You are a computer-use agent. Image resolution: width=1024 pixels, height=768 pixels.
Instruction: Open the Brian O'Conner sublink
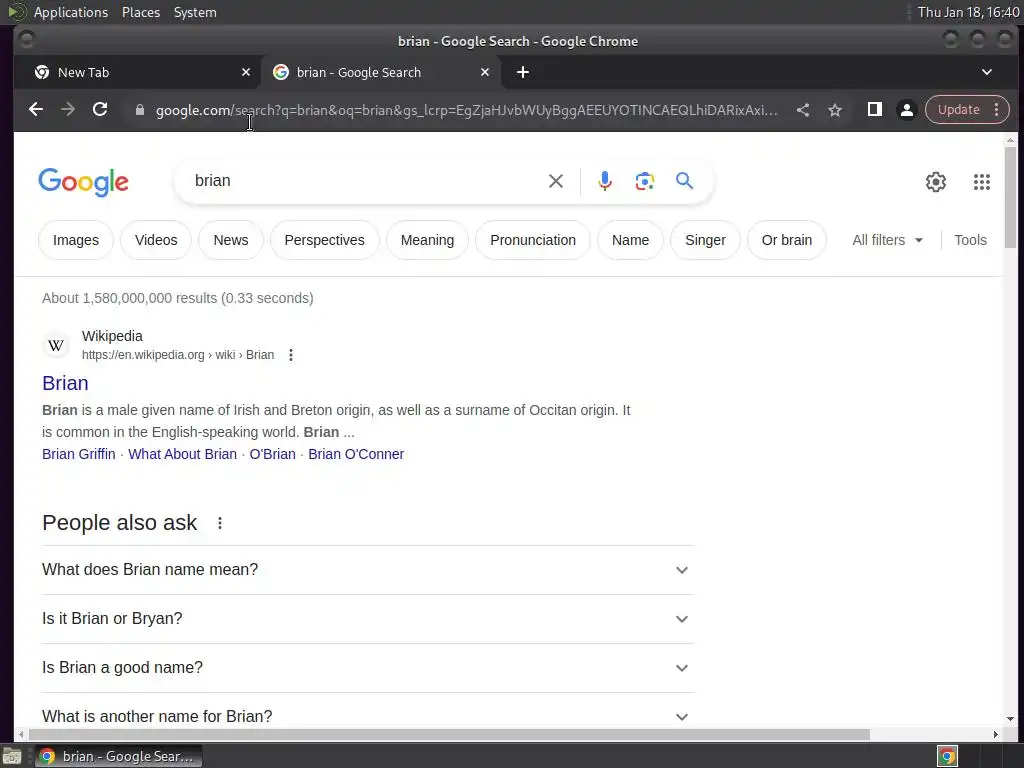coord(356,454)
